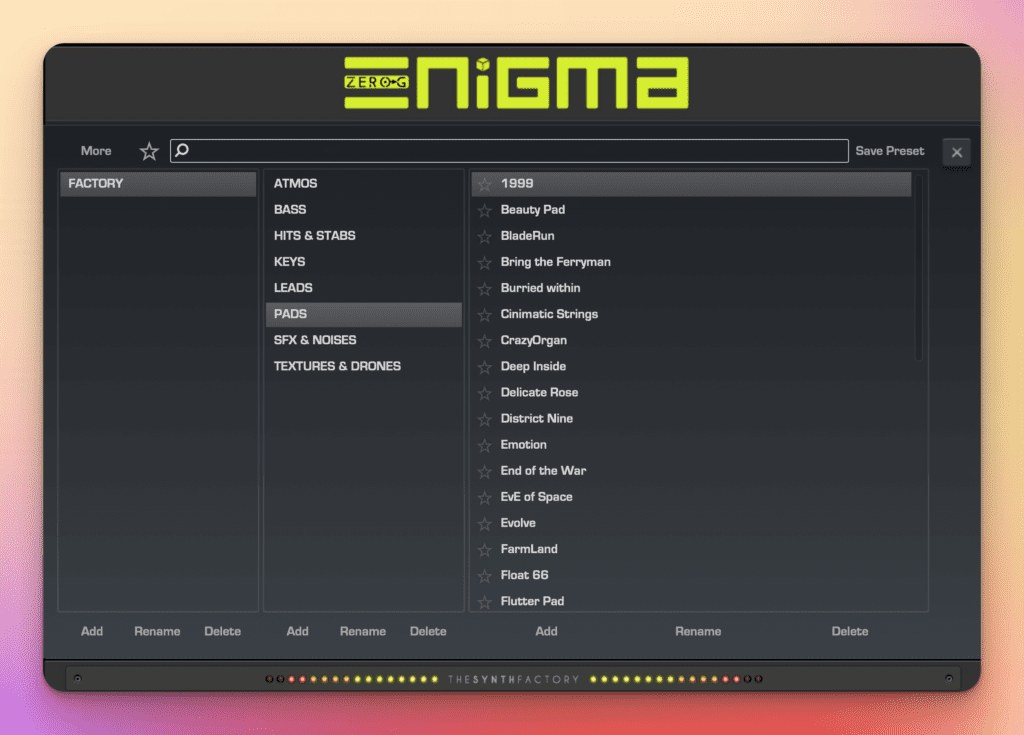The height and width of the screenshot is (735, 1024).
Task: Load the Bring the Ferryman preset
Action: [692, 262]
